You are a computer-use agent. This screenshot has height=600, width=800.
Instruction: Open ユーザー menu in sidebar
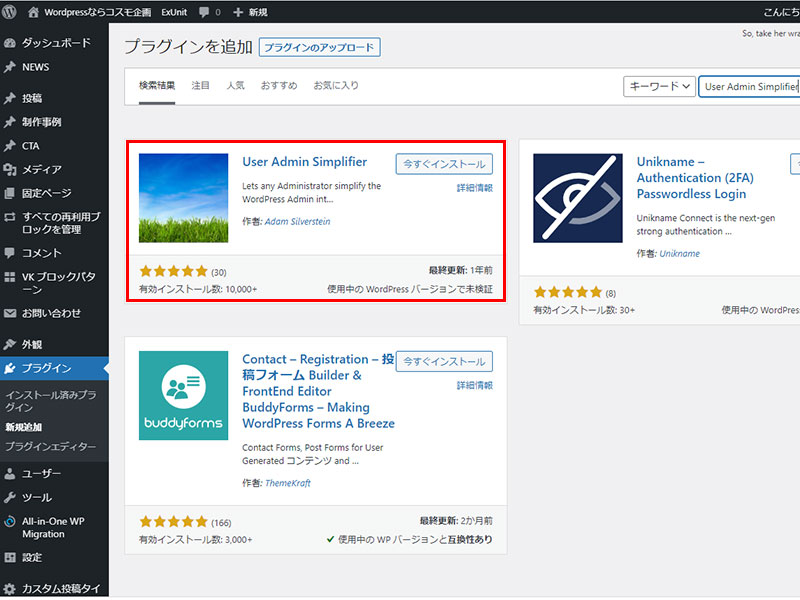click(41, 473)
